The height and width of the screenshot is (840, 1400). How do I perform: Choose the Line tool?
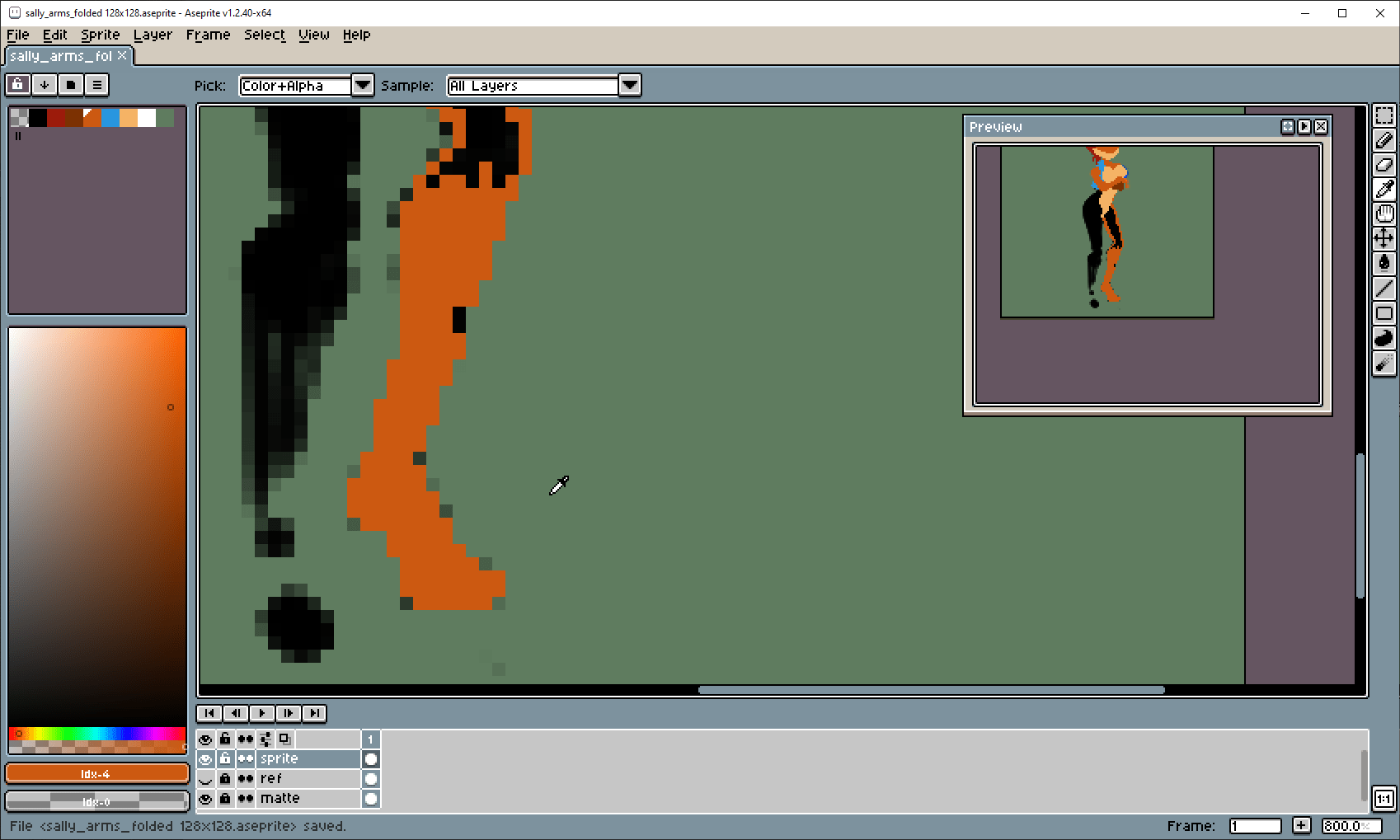click(x=1384, y=289)
